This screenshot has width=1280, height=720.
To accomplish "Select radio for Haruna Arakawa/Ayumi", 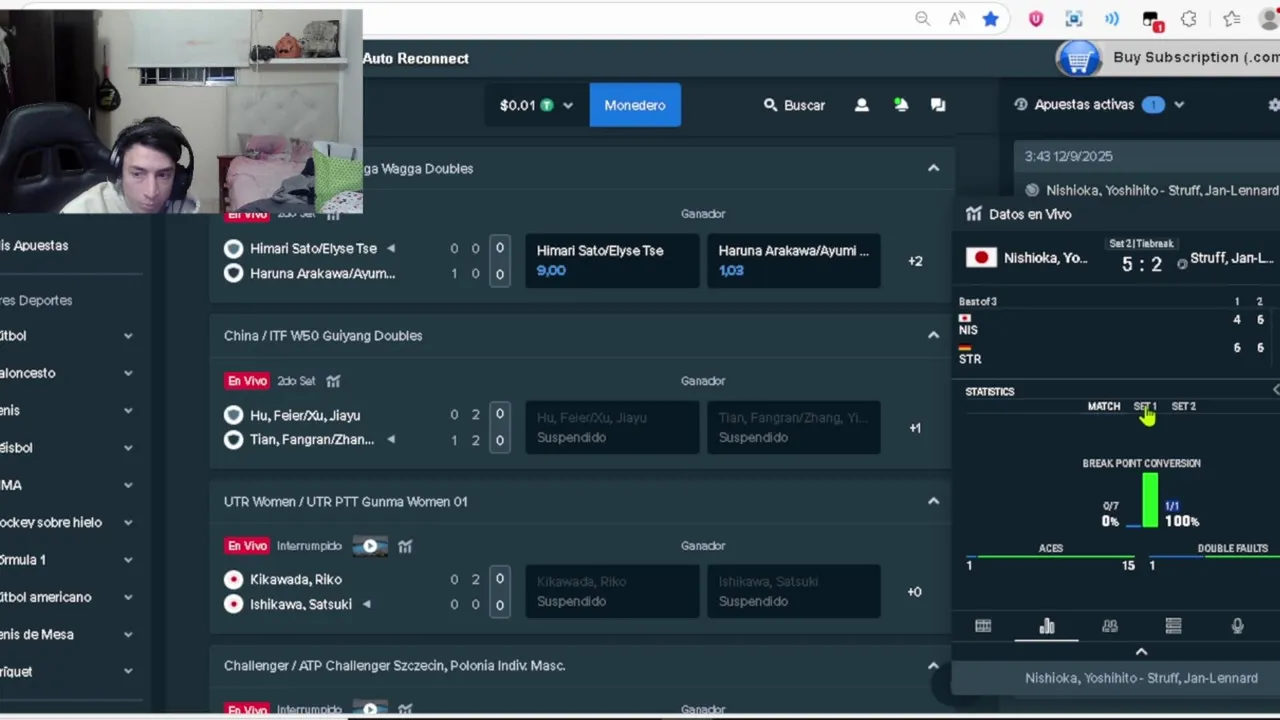I will coord(233,273).
